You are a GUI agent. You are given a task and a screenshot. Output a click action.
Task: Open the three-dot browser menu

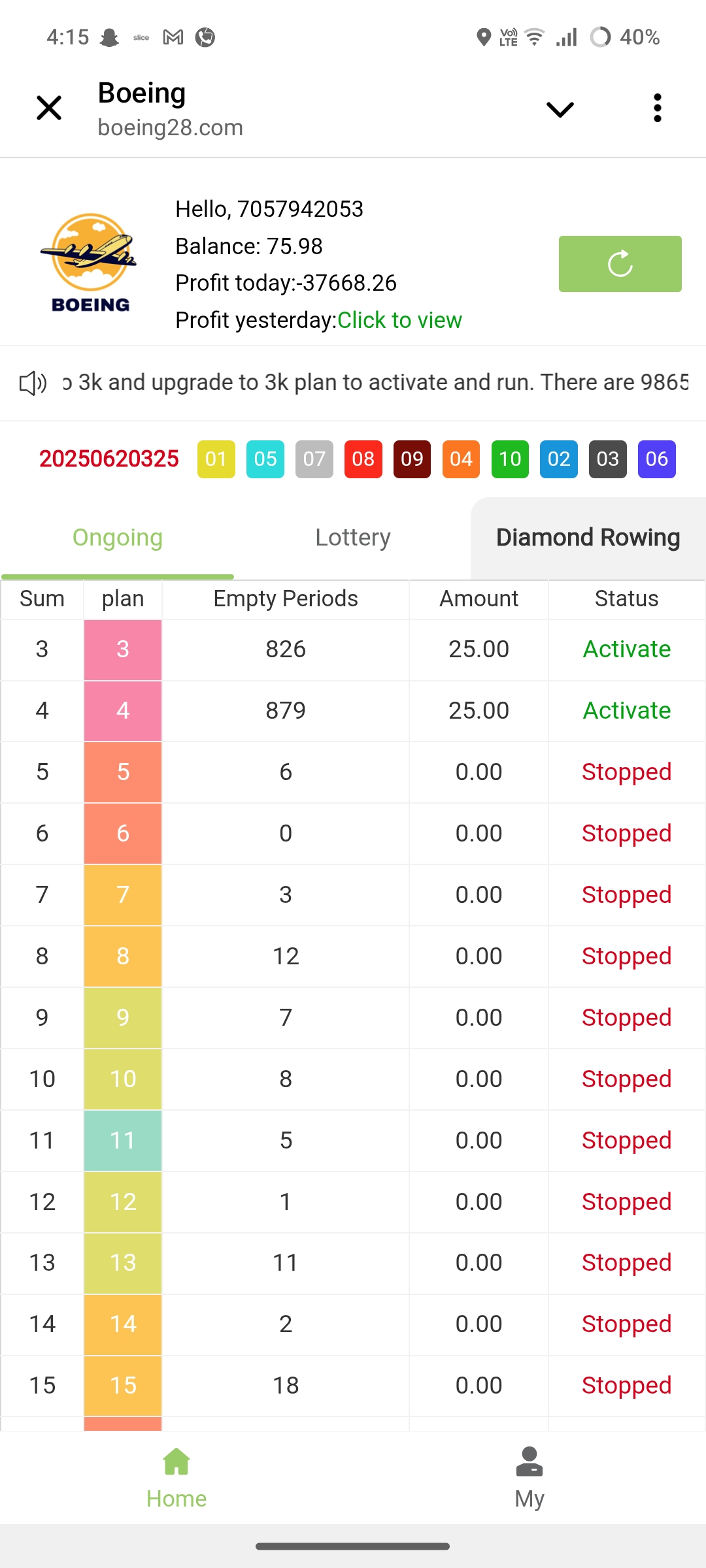coord(657,108)
